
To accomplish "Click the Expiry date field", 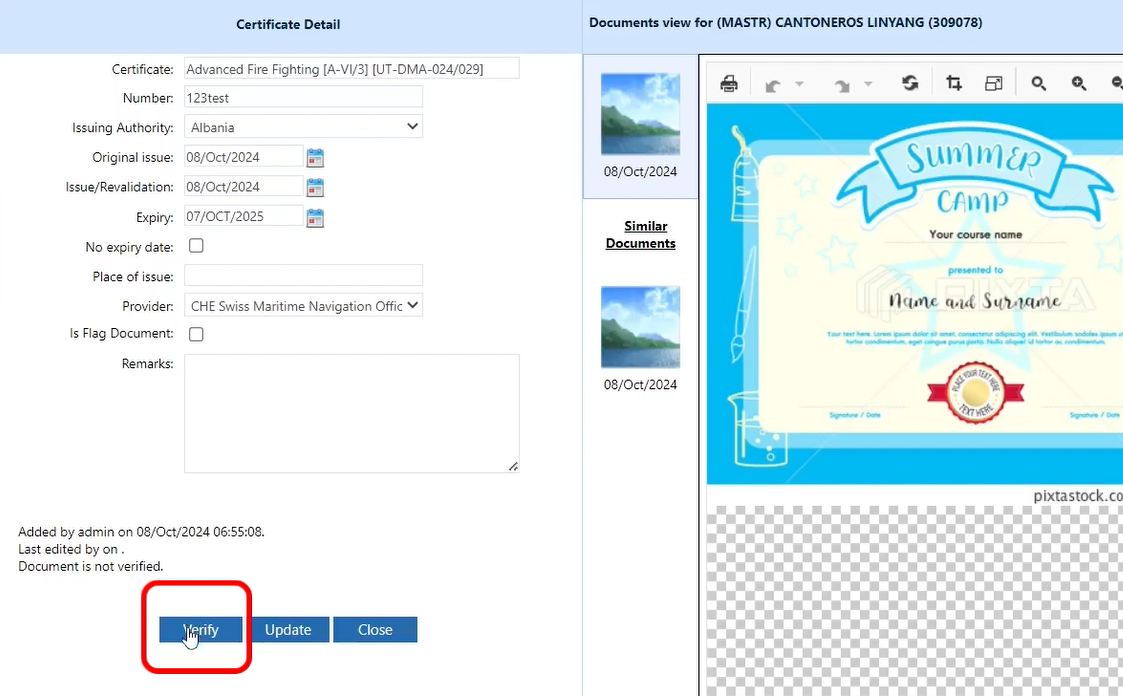I will (x=244, y=216).
